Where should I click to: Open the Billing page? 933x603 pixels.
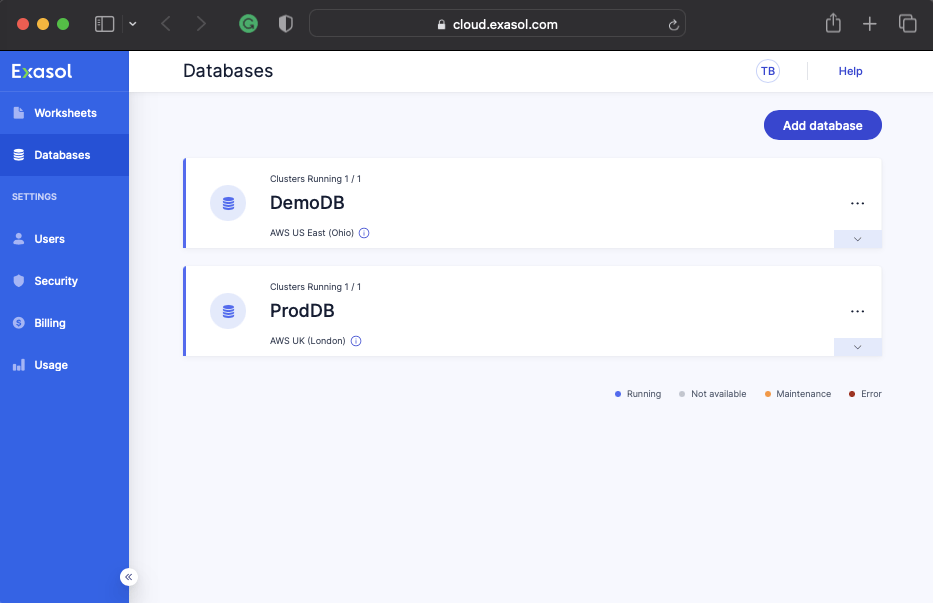pos(49,323)
